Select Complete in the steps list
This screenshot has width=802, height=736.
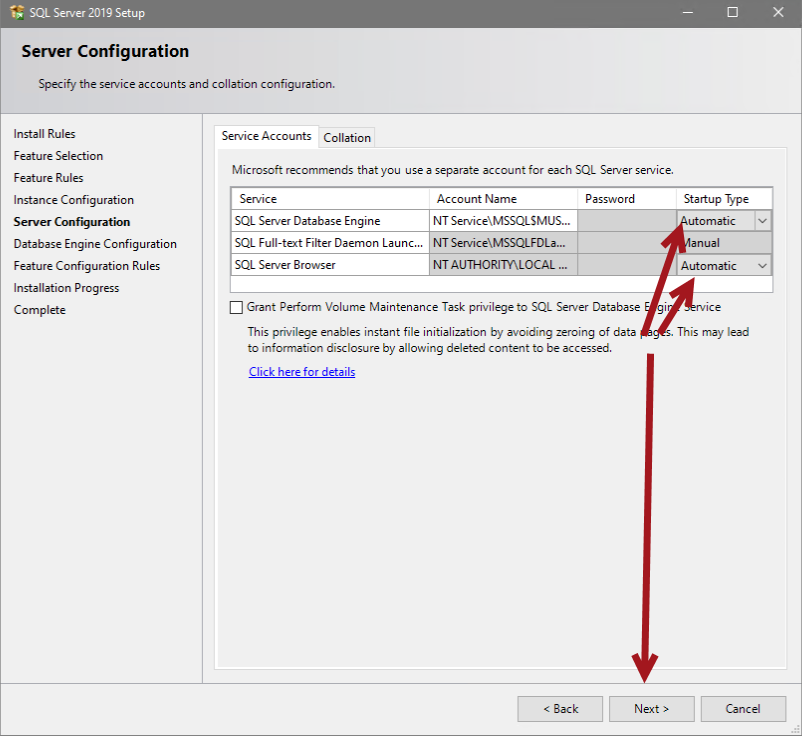[x=39, y=310]
